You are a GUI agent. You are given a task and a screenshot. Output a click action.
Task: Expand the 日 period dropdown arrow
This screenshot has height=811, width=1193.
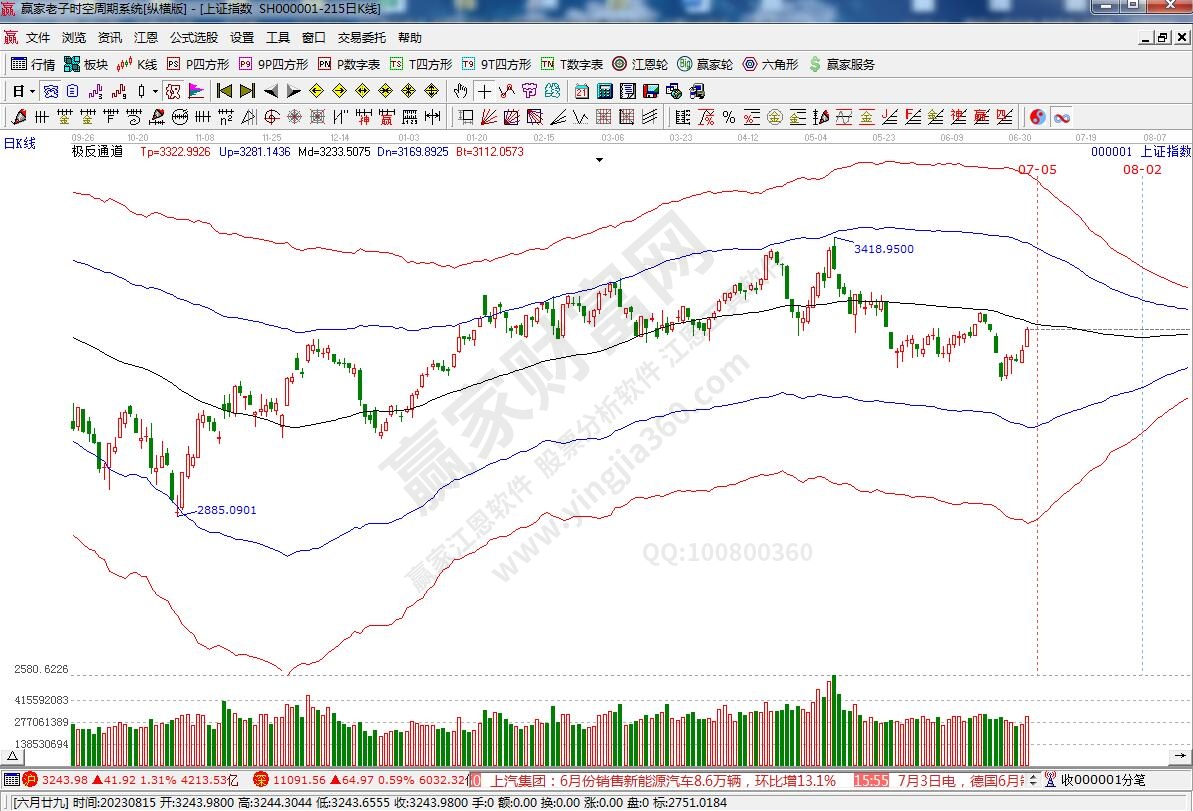[x=33, y=91]
